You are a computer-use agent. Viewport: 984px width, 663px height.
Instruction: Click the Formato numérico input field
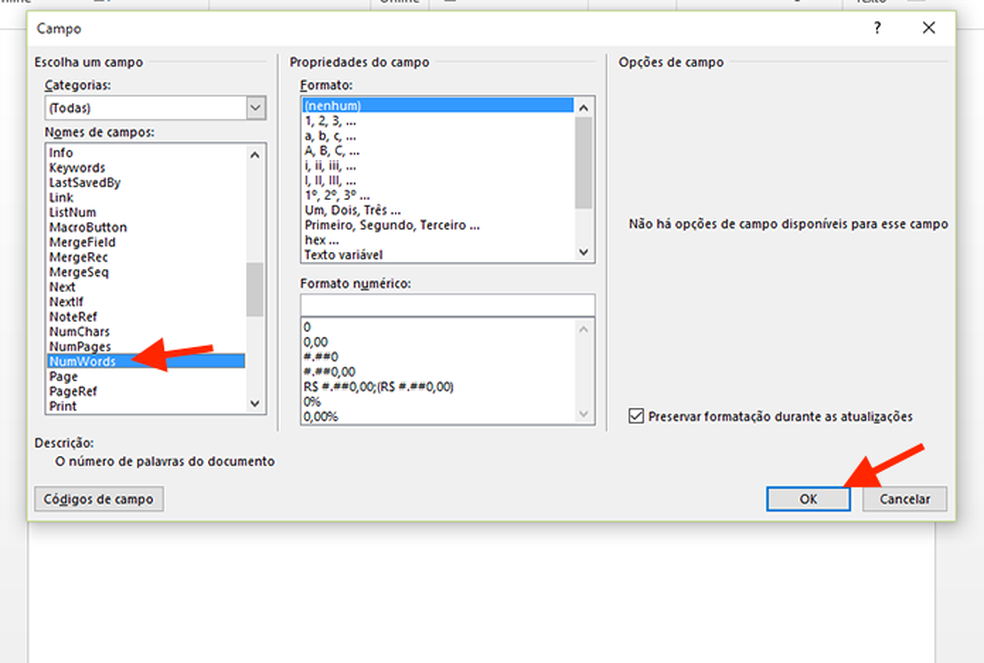447,305
